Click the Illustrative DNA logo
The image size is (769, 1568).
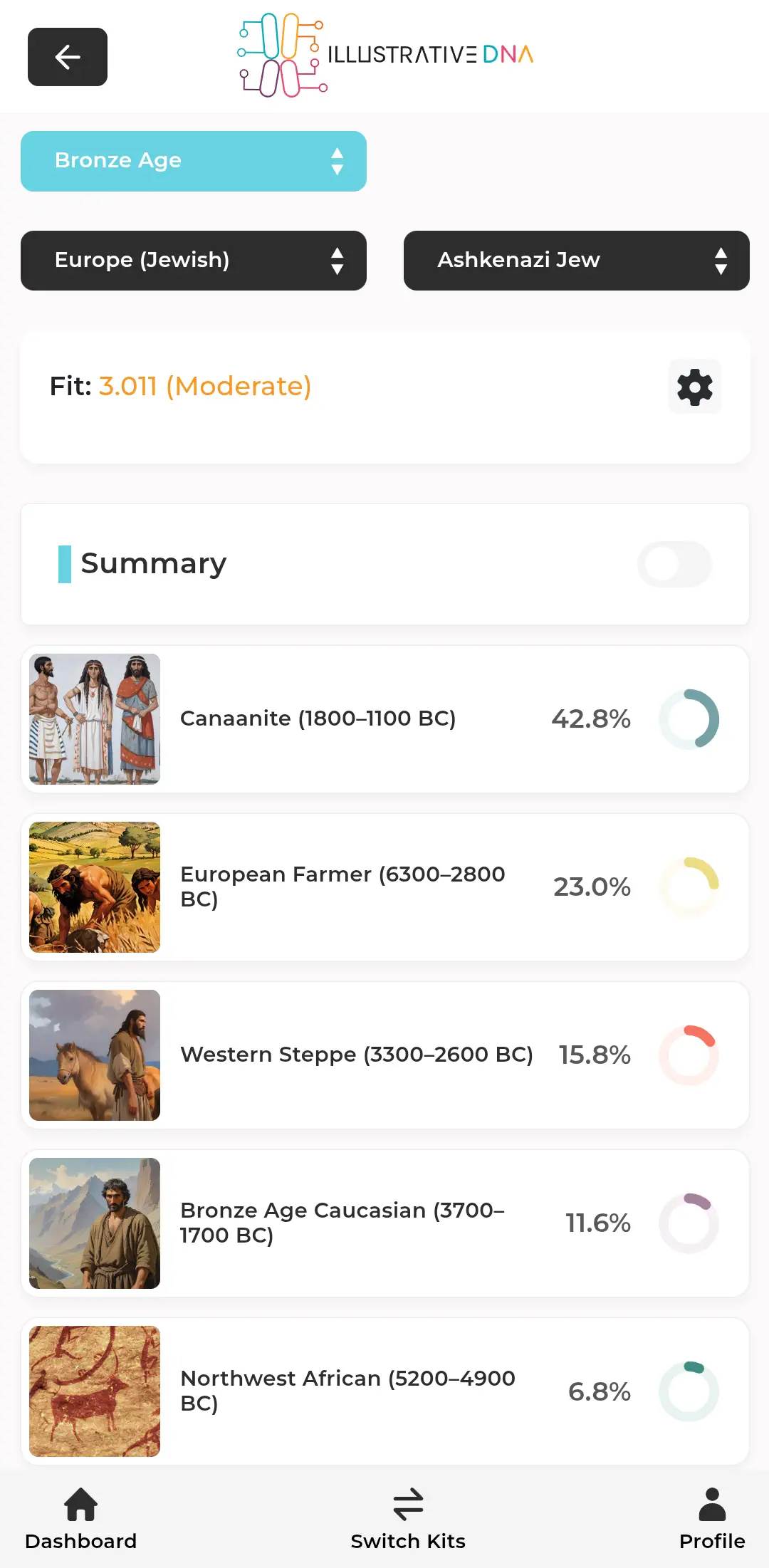(385, 55)
